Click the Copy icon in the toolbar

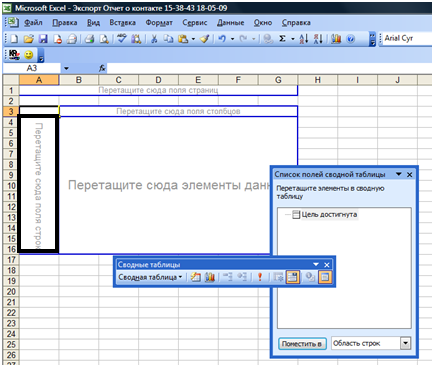[x=168, y=39]
